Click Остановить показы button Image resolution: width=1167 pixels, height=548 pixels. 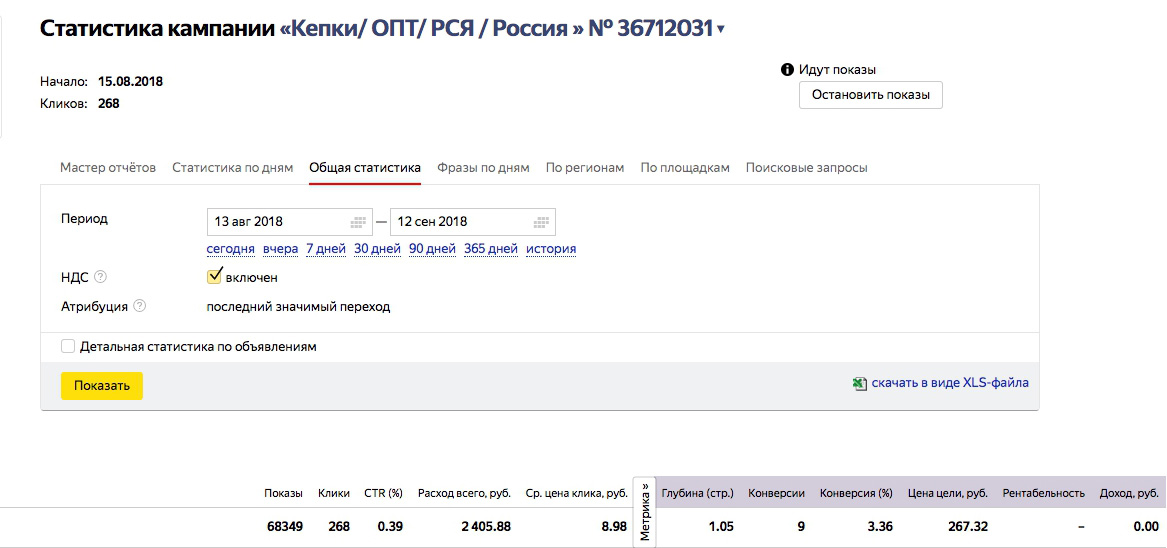pos(870,95)
